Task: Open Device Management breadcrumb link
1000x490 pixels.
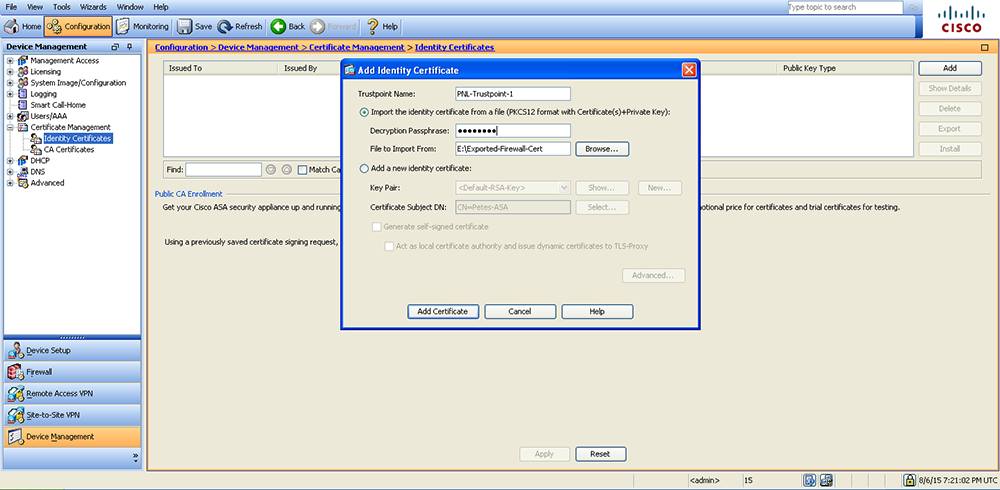Action: coord(258,48)
